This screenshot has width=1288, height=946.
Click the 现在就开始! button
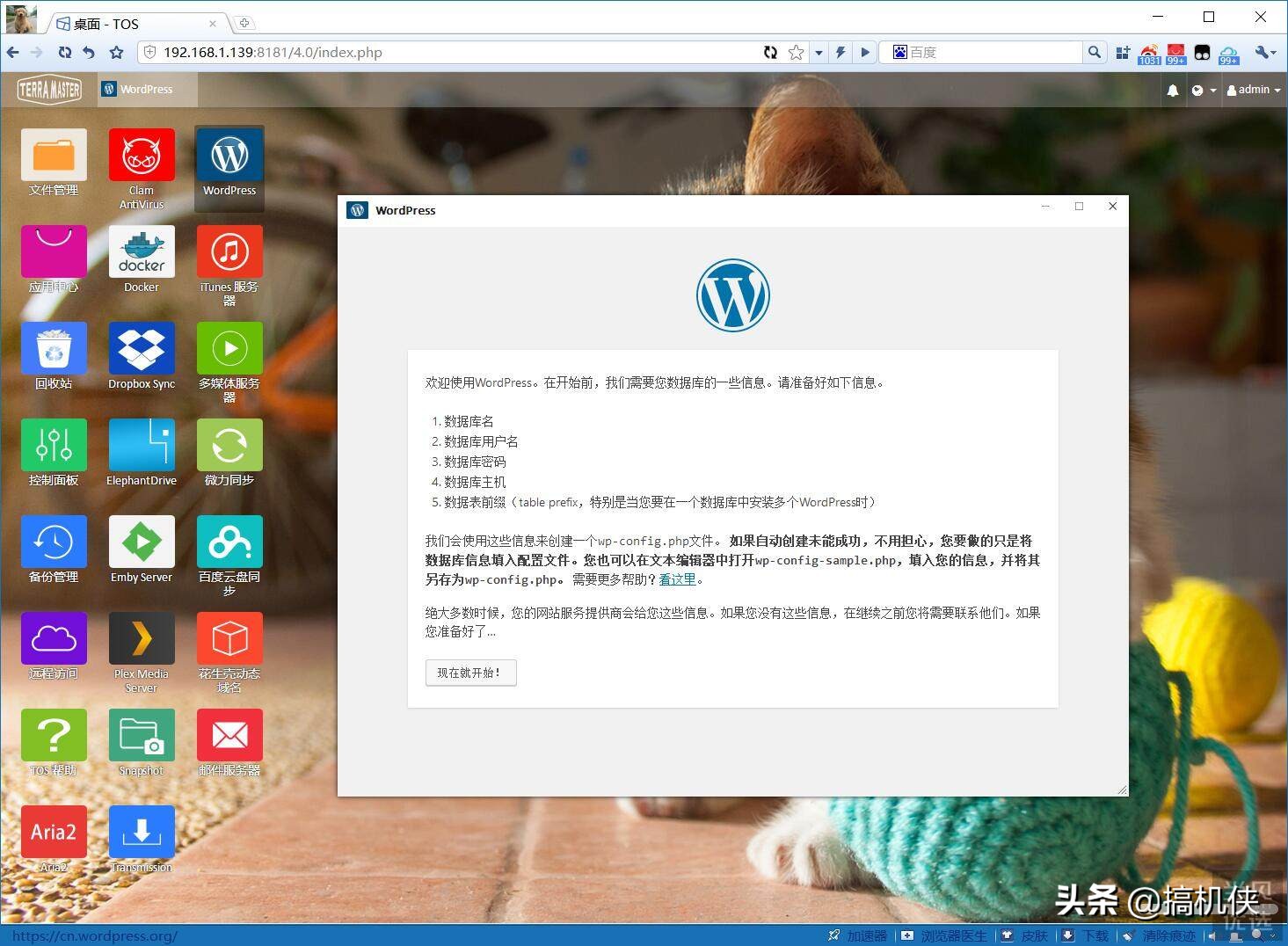[470, 673]
